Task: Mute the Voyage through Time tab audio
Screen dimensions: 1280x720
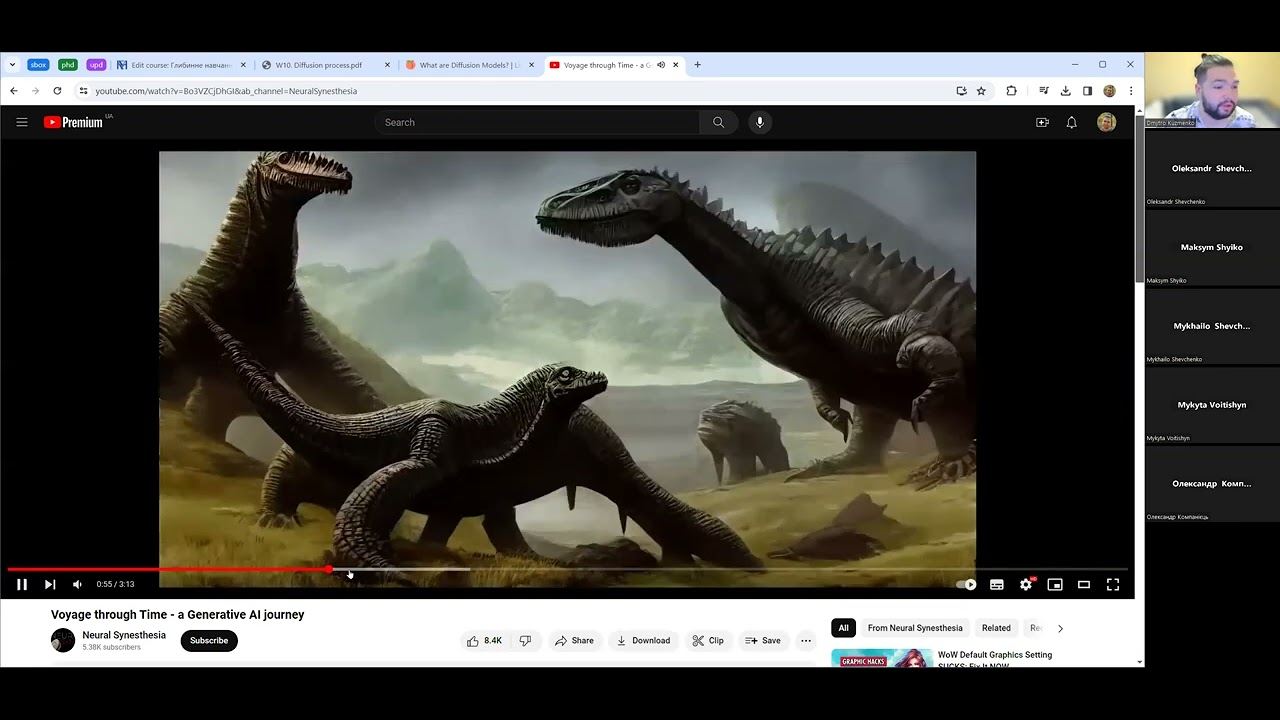Action: [661, 65]
